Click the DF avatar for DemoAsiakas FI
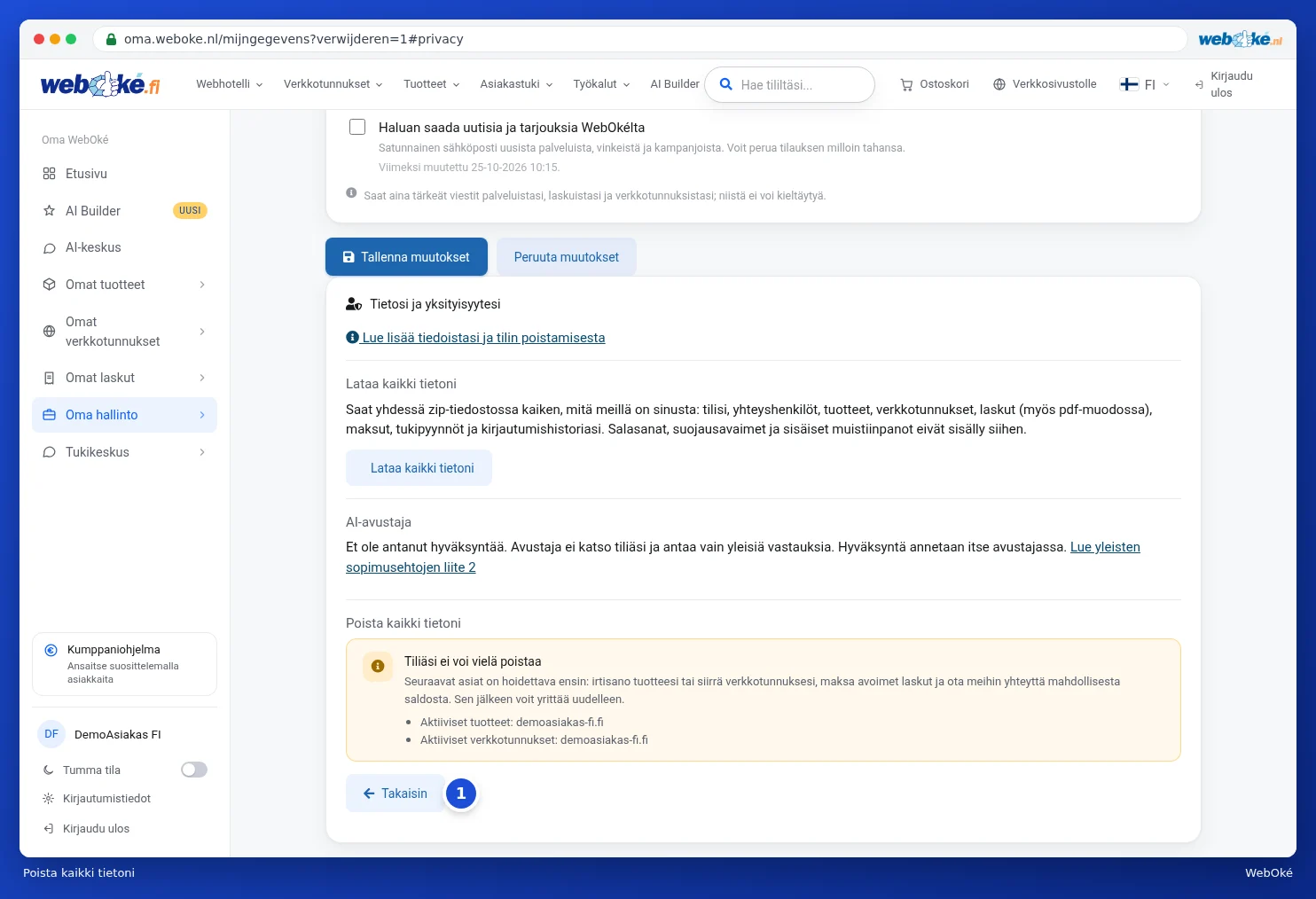This screenshot has height=899, width=1316. pyautogui.click(x=51, y=734)
